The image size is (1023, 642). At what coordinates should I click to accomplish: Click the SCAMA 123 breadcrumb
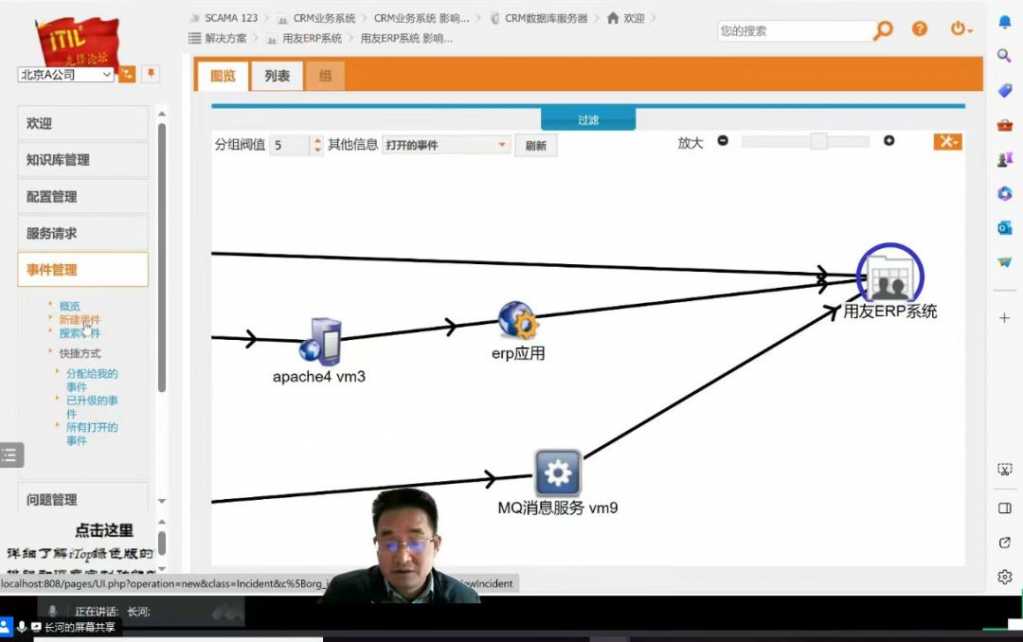click(231, 18)
